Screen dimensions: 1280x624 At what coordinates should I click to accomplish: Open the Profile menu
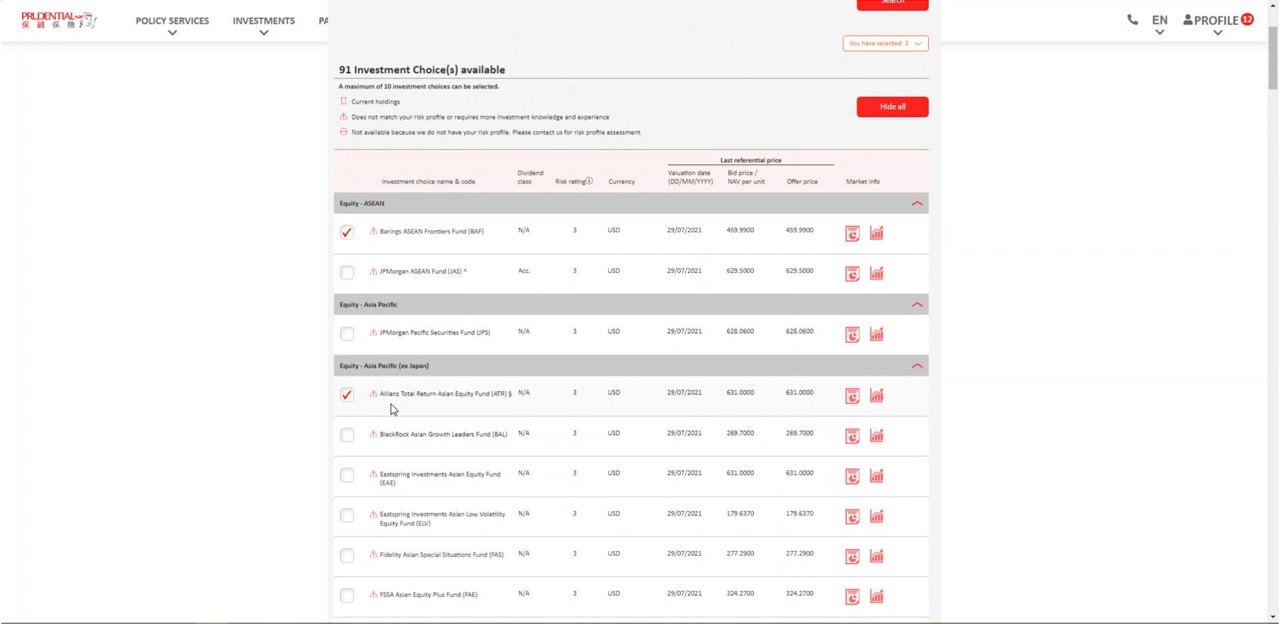coord(1216,21)
